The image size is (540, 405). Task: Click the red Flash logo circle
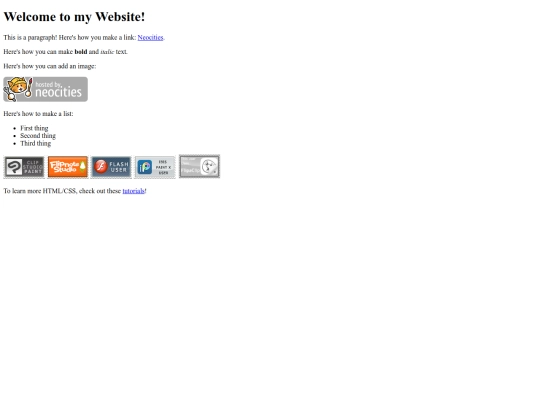101,167
